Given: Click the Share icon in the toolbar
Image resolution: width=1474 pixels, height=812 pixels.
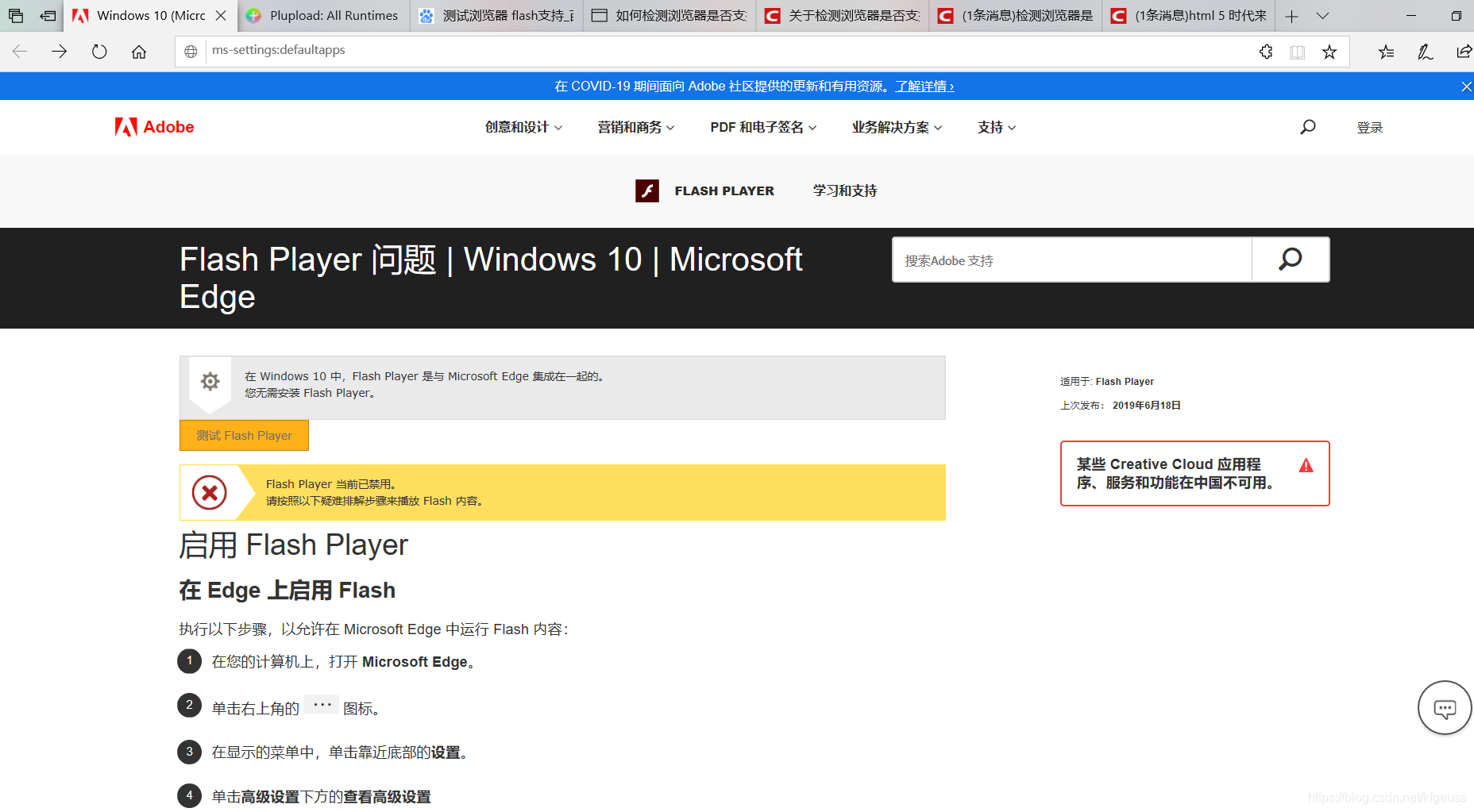Looking at the screenshot, I should point(1463,51).
